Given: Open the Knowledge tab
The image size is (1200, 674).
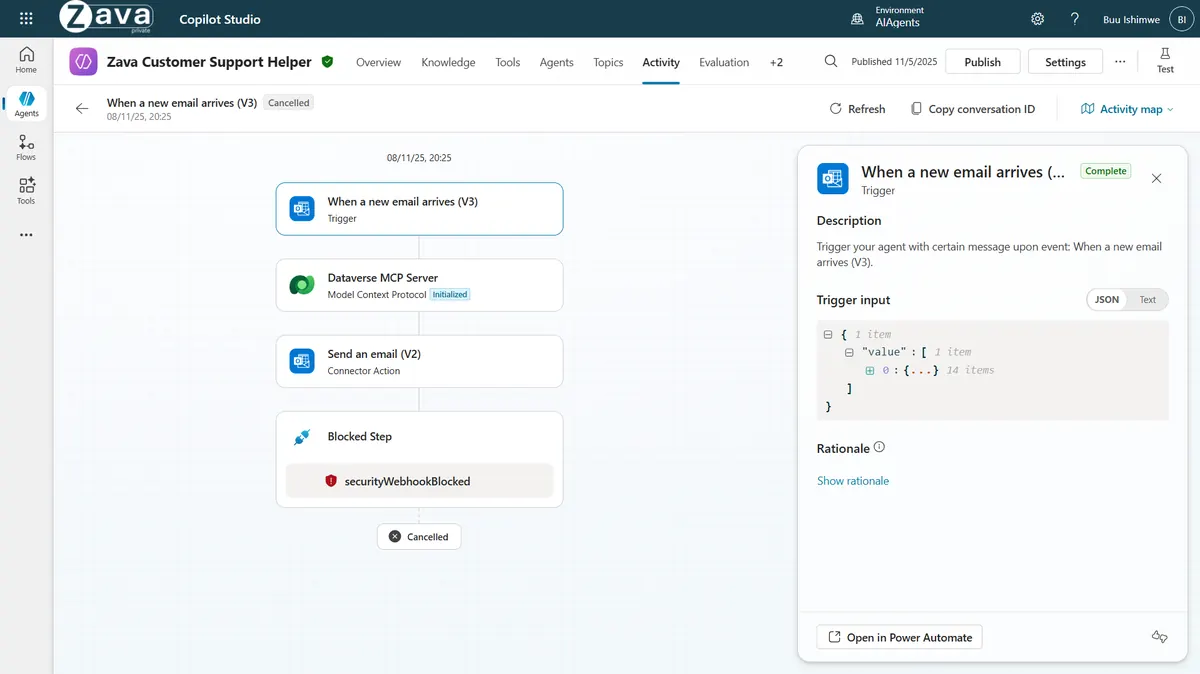Looking at the screenshot, I should 448,62.
